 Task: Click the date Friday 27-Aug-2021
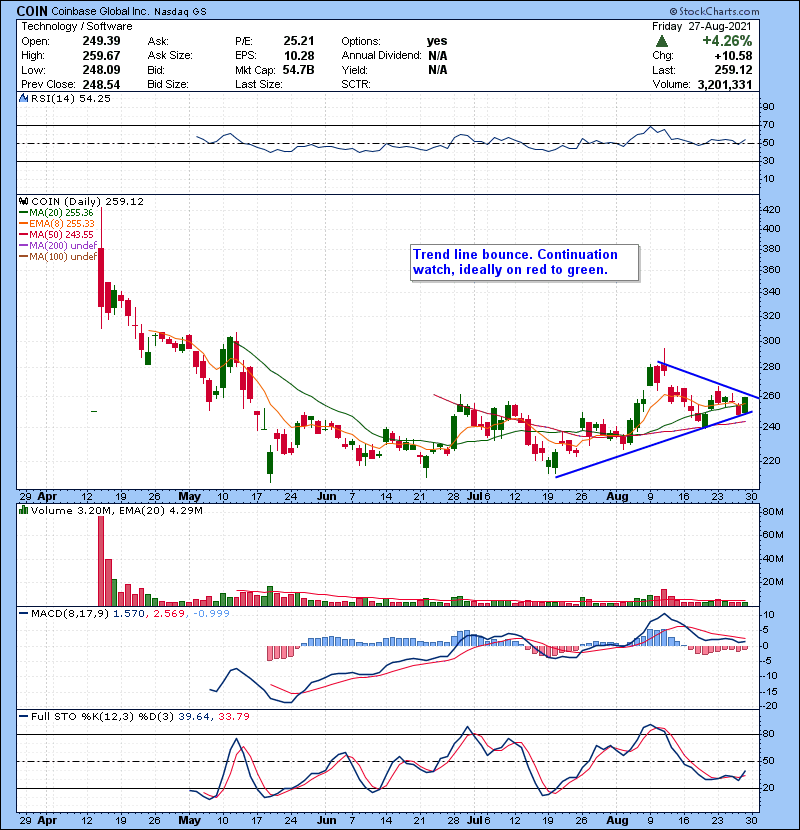coord(702,26)
